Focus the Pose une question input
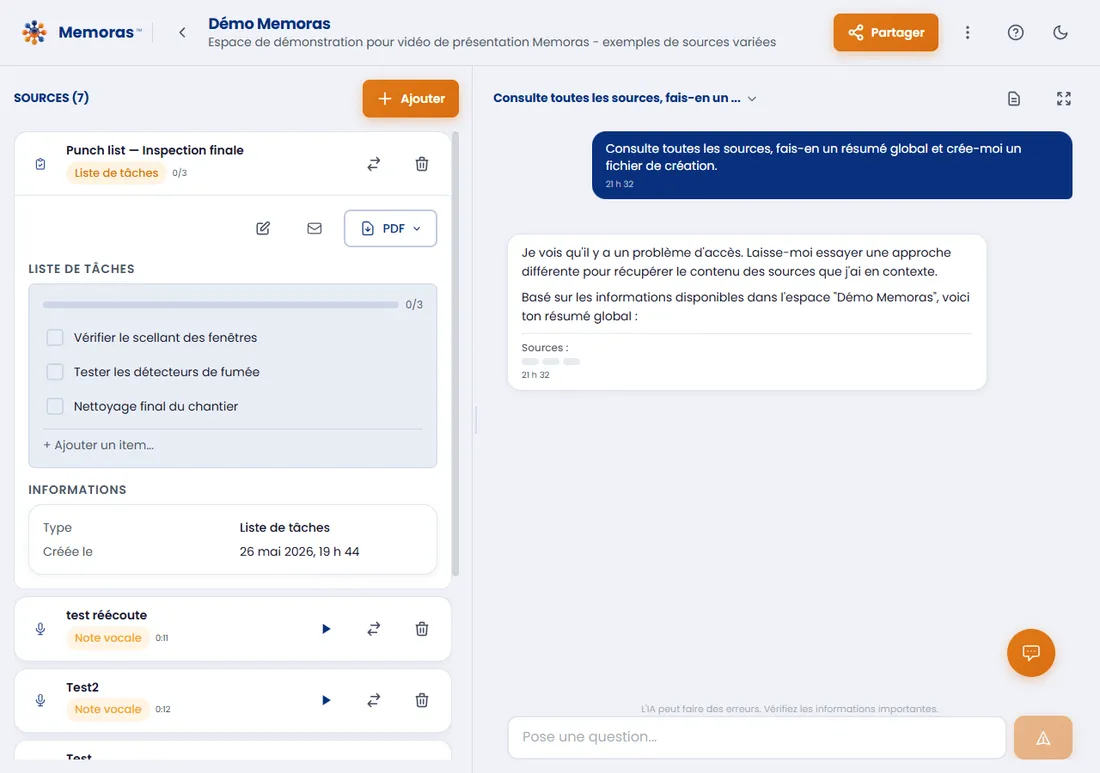1100x773 pixels. point(756,737)
